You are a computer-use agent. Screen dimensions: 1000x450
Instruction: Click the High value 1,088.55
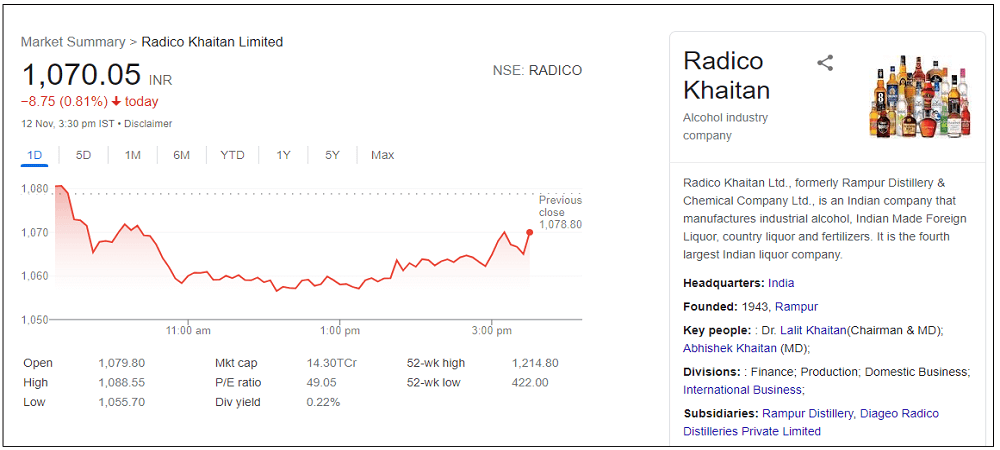[x=121, y=383]
